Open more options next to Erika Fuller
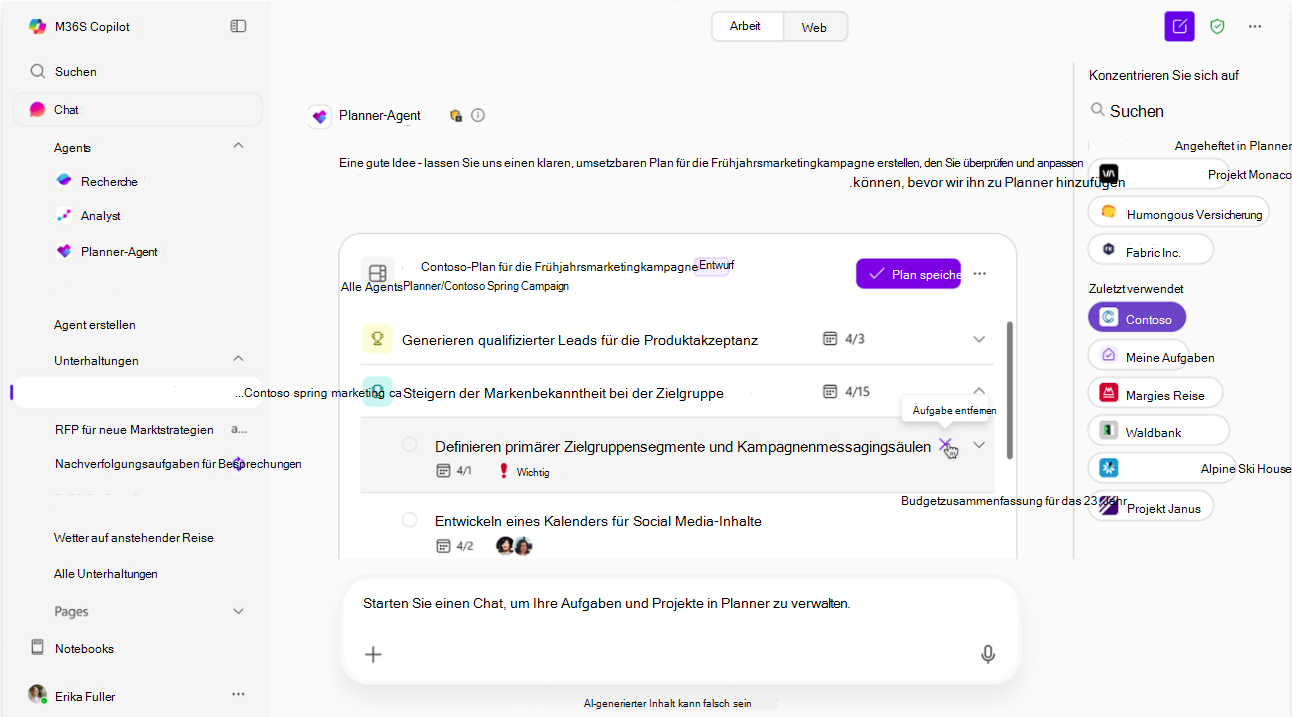This screenshot has height=717, width=1292. (238, 693)
